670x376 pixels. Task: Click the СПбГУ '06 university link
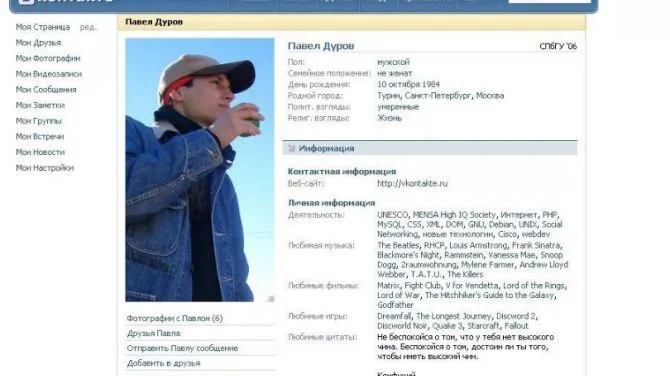coord(558,46)
